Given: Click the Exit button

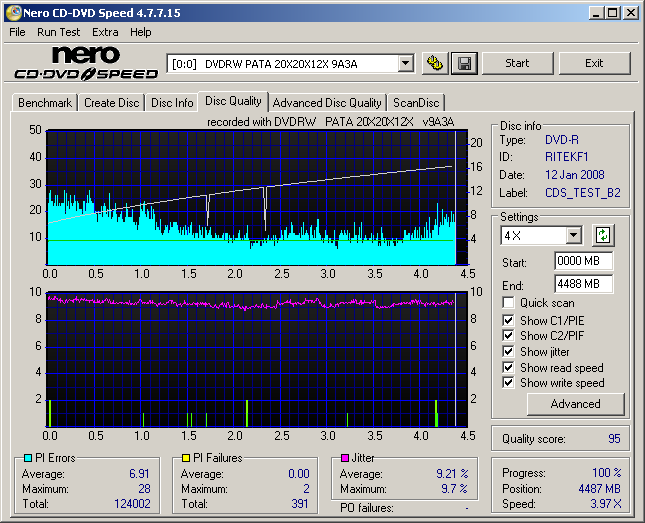Looking at the screenshot, I should point(594,63).
